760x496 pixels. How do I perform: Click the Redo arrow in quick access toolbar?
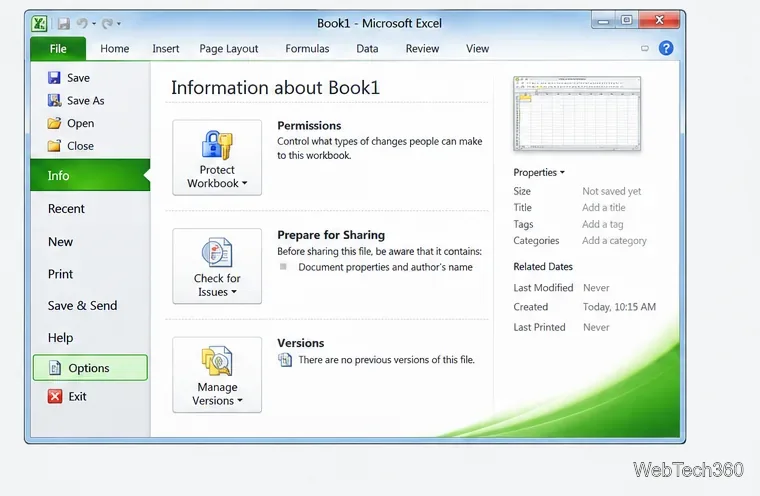[107, 23]
